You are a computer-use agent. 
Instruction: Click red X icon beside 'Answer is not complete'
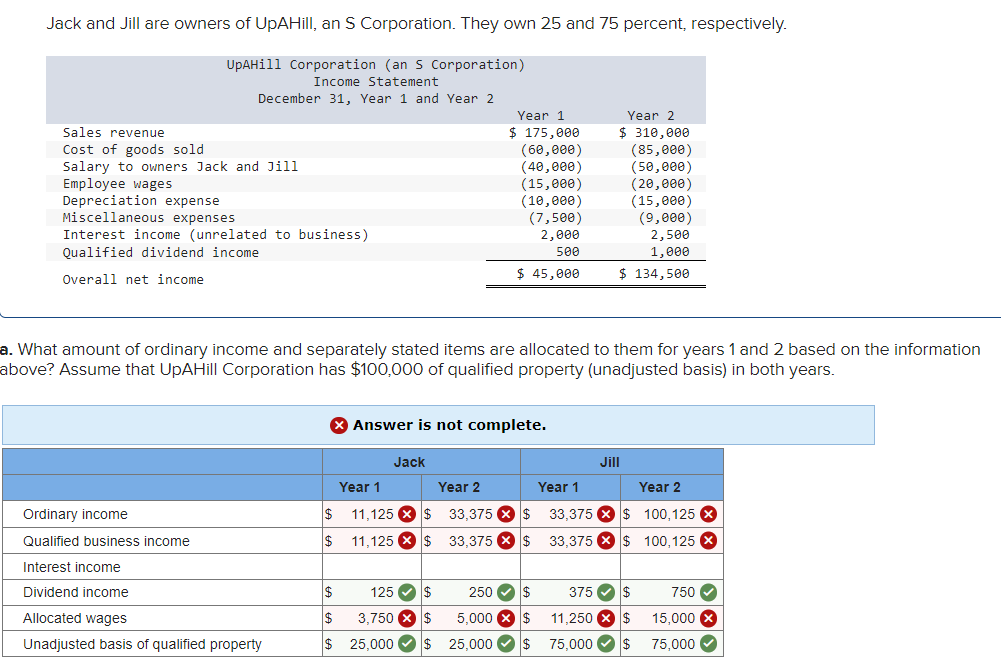point(338,425)
